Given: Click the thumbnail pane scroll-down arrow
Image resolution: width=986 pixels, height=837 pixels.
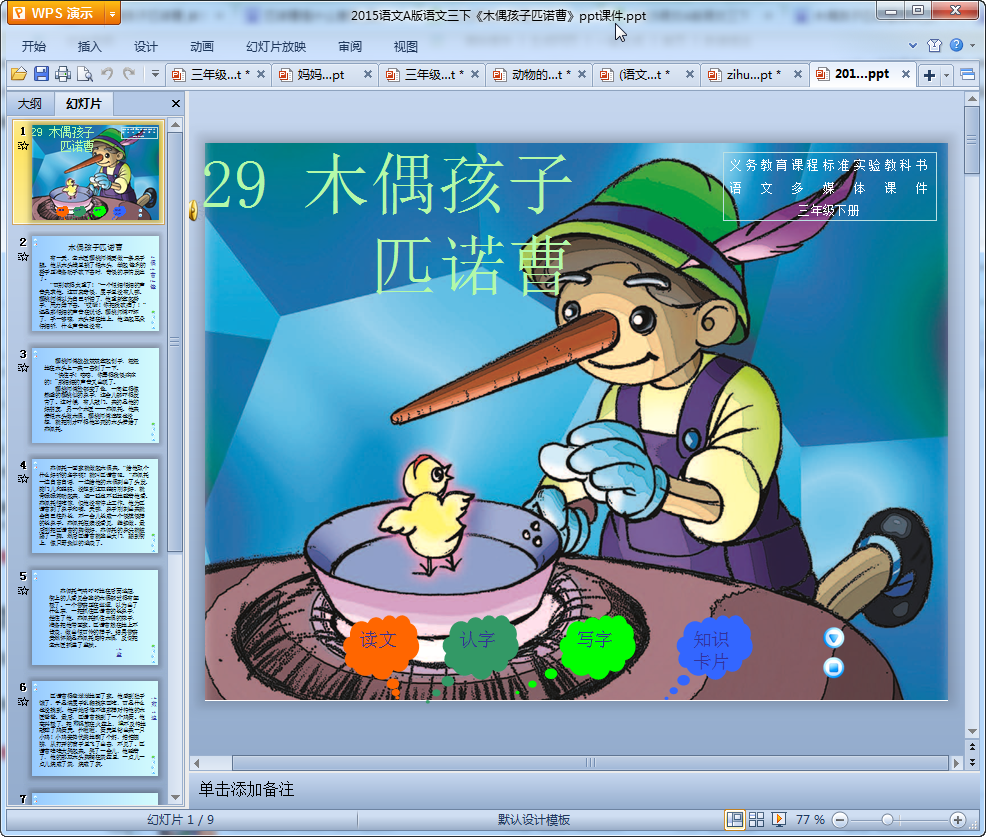Looking at the screenshot, I should coord(175,797).
